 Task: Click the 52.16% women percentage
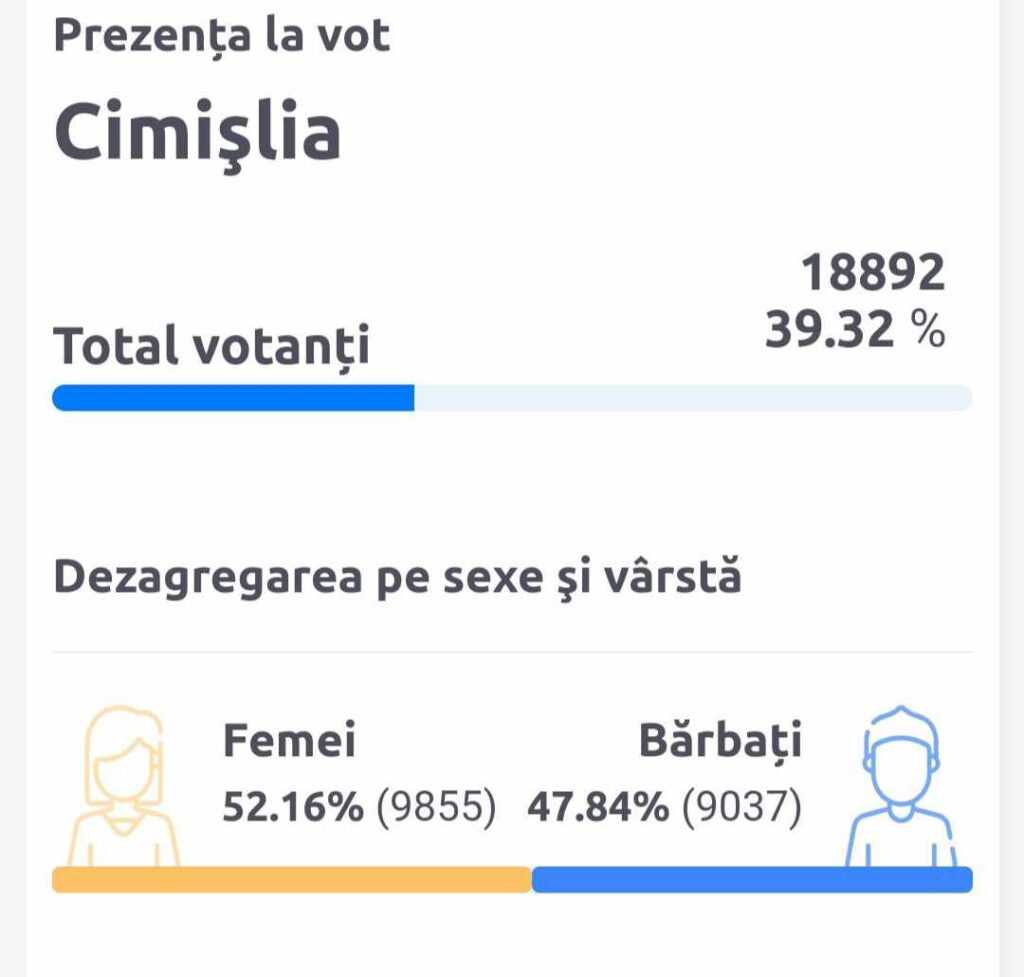(293, 806)
